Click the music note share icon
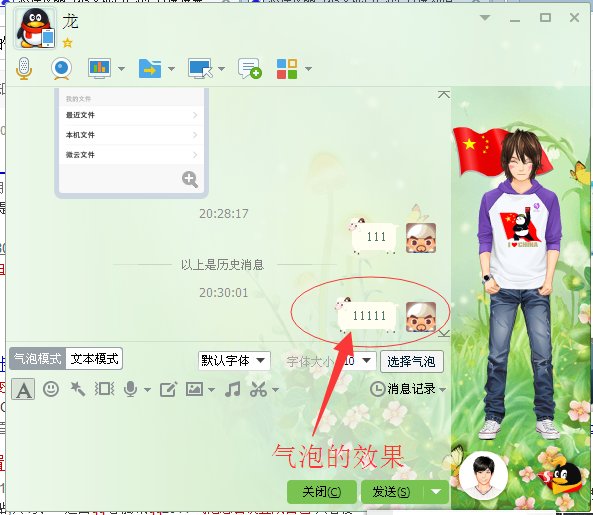 coord(233,389)
